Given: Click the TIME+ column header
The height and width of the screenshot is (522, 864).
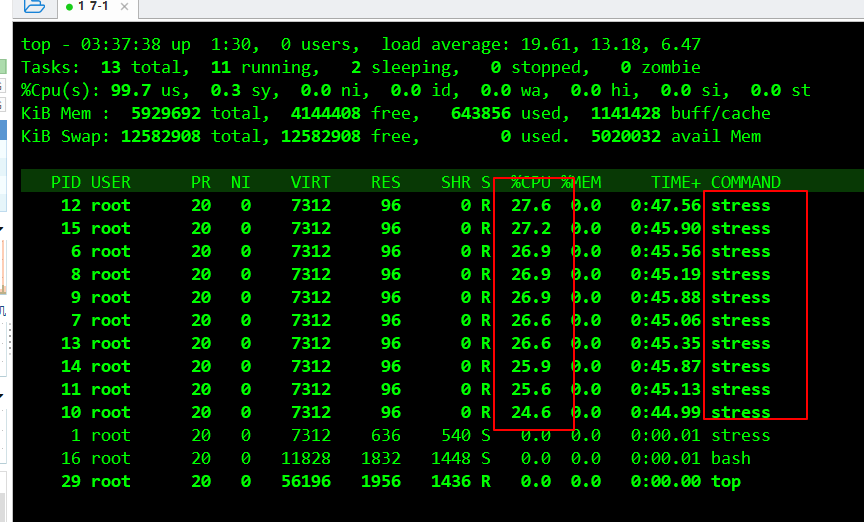Looking at the screenshot, I should [676, 182].
